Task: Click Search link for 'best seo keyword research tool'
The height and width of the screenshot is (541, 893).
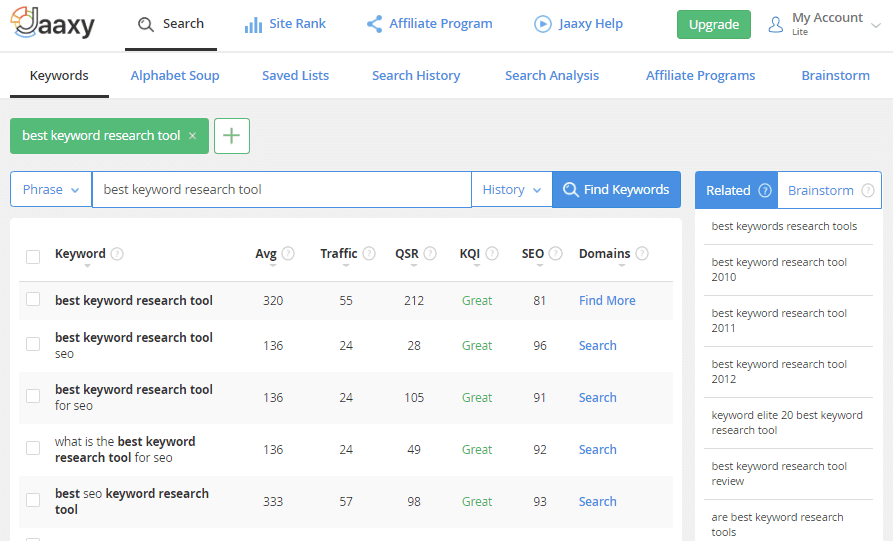Action: [597, 502]
